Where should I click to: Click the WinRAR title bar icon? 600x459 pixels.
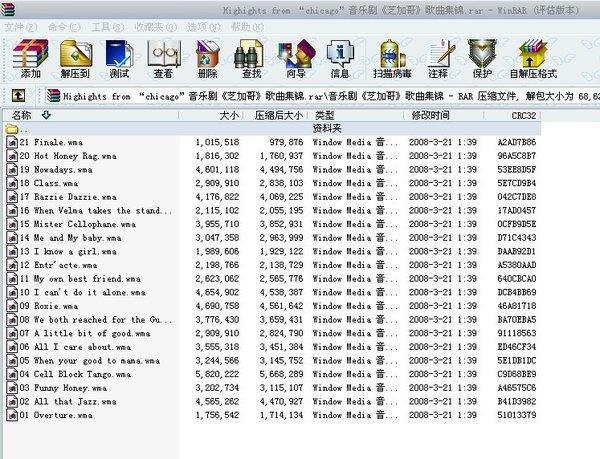coord(7,9)
